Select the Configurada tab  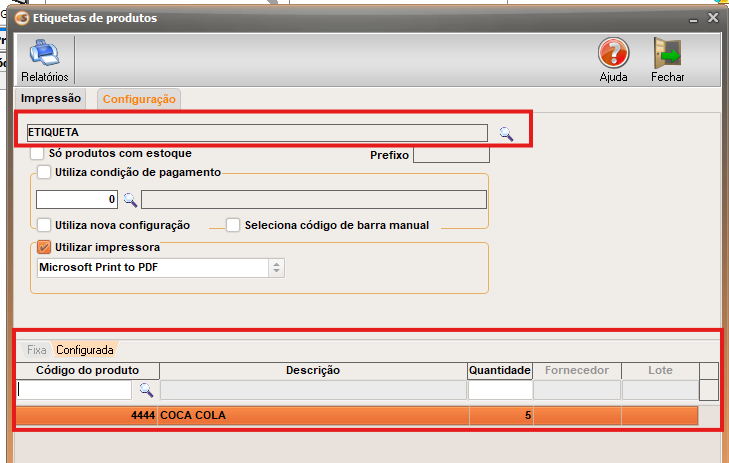(85, 350)
